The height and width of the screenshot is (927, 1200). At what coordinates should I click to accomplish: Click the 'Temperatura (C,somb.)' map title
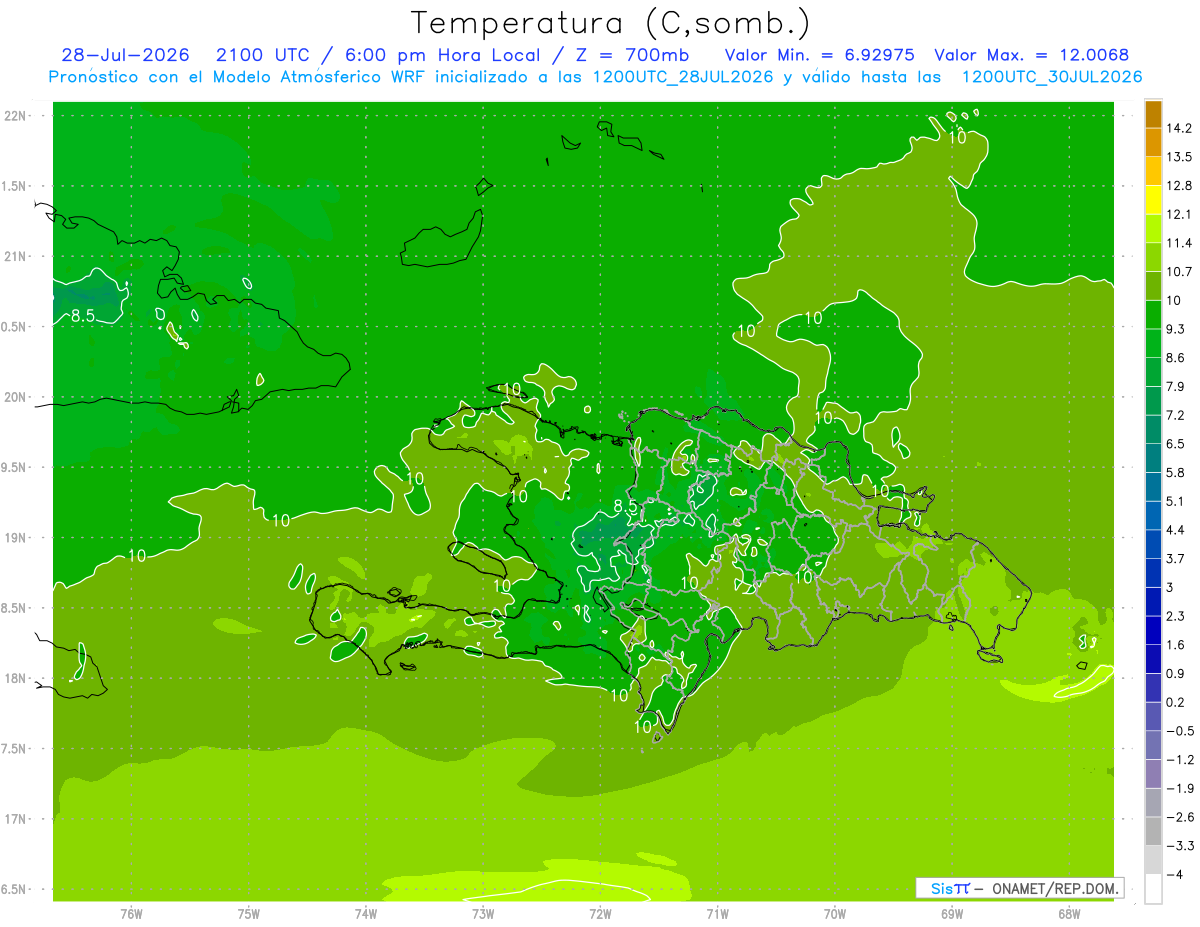tap(611, 23)
